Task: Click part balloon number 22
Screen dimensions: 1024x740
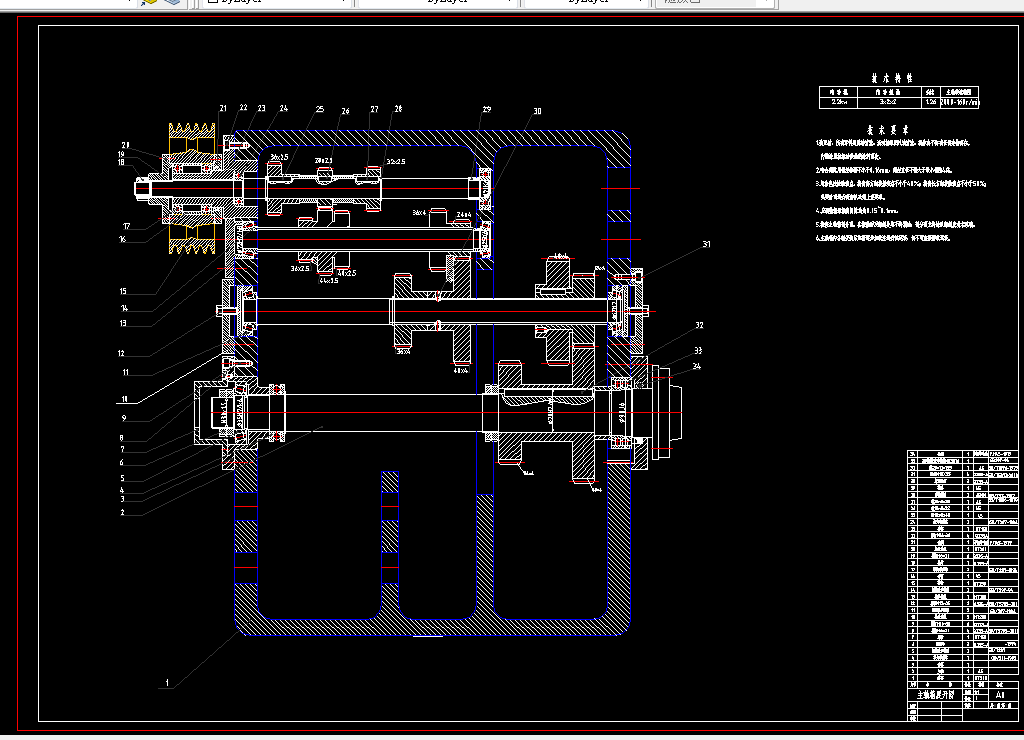Action: tap(243, 108)
